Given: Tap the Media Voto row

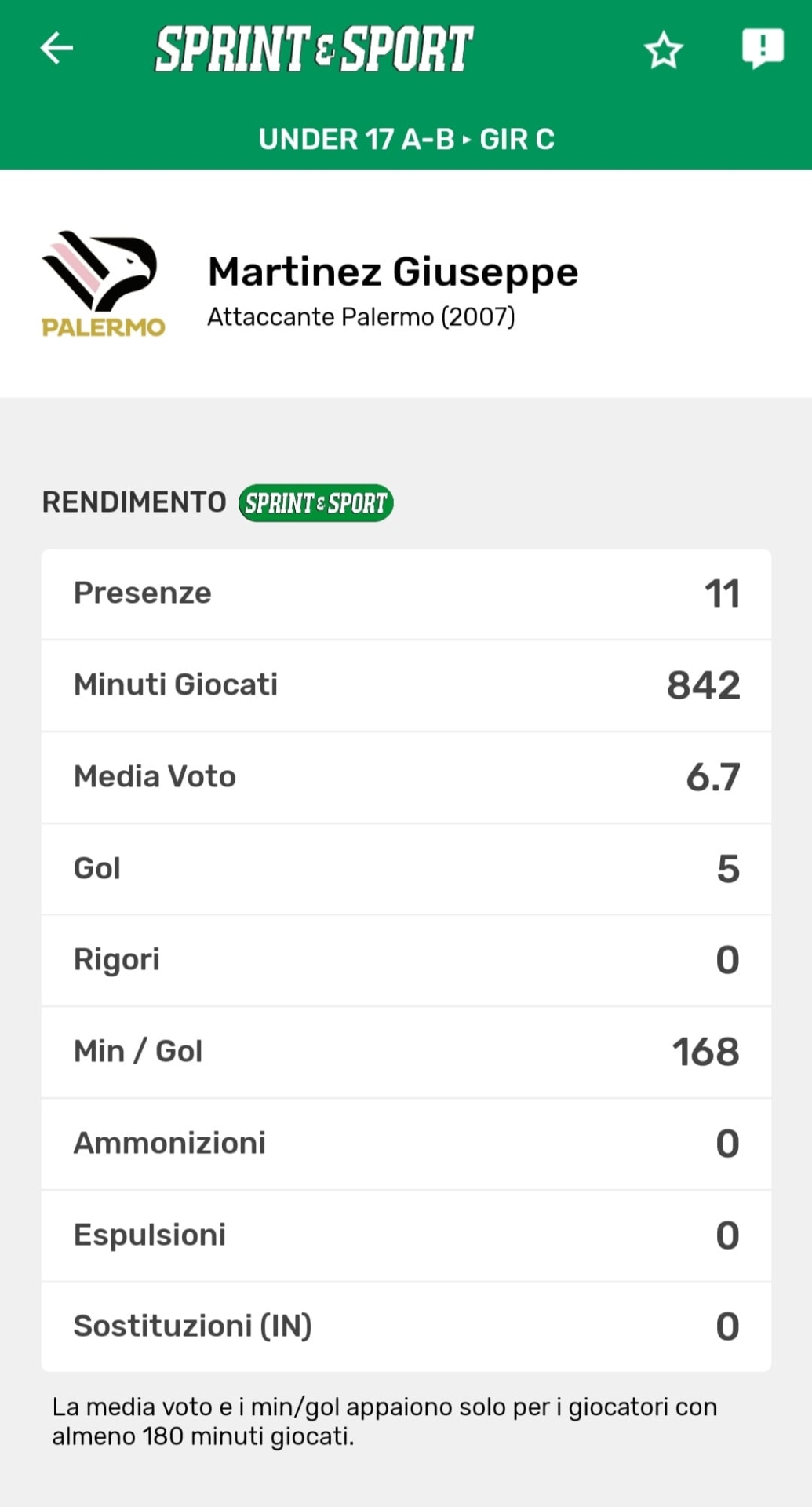Looking at the screenshot, I should pyautogui.click(x=406, y=777).
